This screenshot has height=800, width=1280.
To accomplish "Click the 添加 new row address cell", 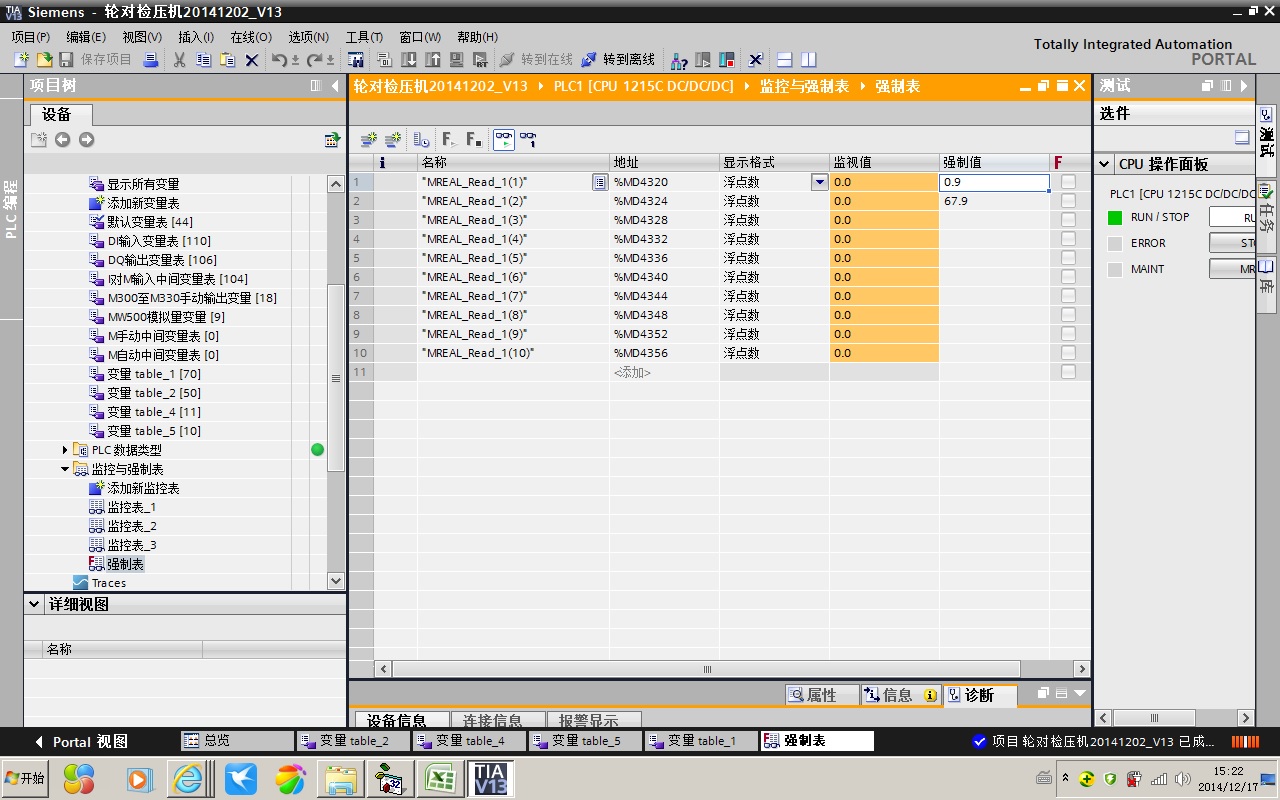I will click(664, 372).
